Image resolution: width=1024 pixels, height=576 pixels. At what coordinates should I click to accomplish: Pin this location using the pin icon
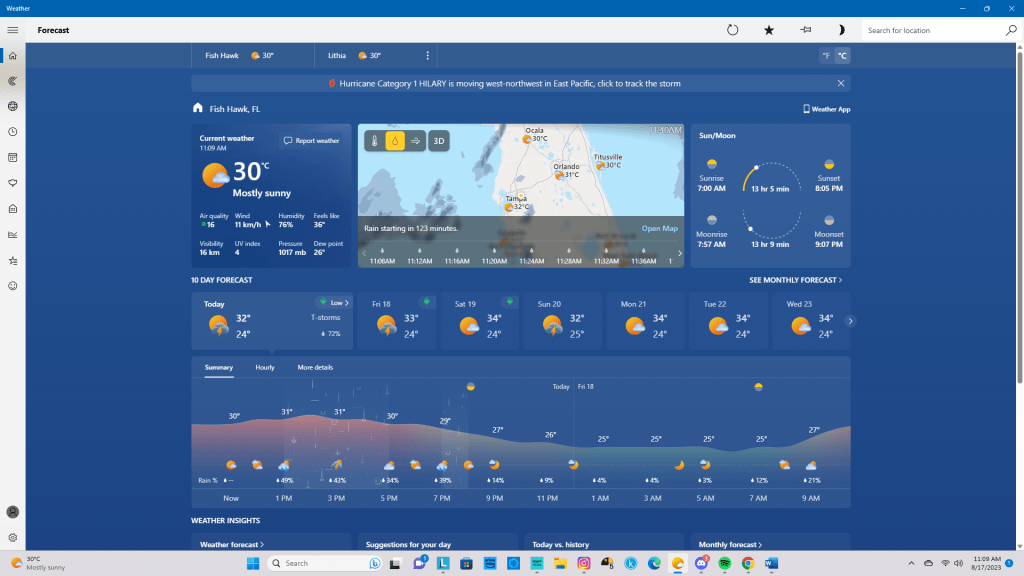(x=805, y=30)
